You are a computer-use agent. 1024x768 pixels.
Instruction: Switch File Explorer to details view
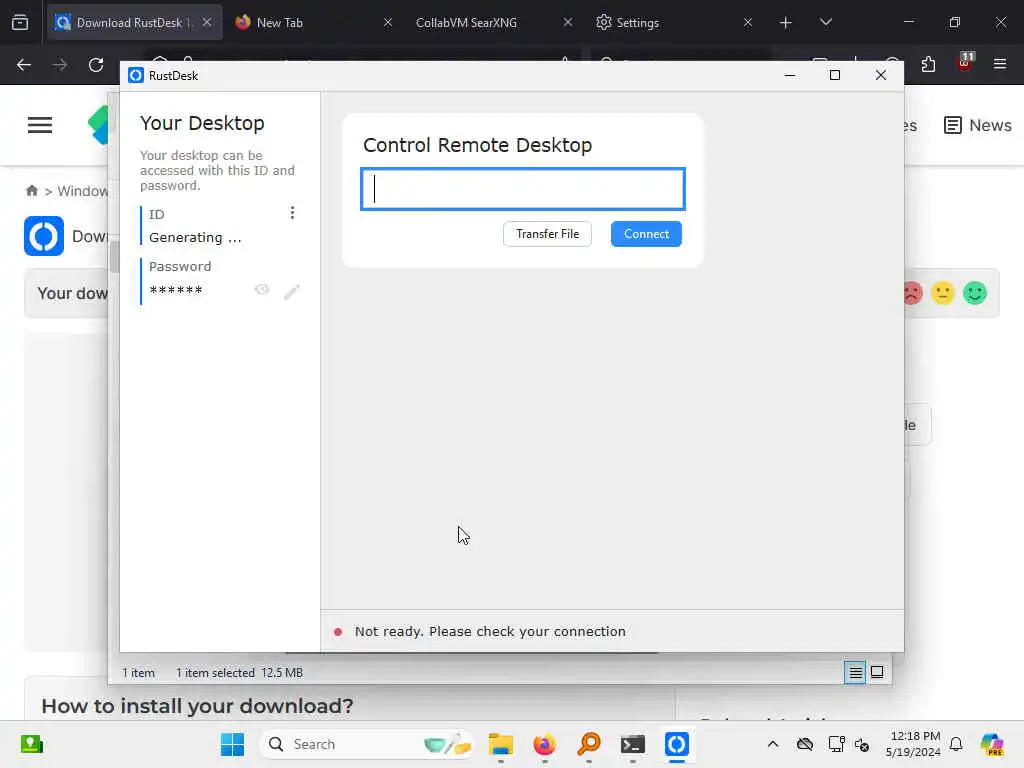pyautogui.click(x=855, y=672)
